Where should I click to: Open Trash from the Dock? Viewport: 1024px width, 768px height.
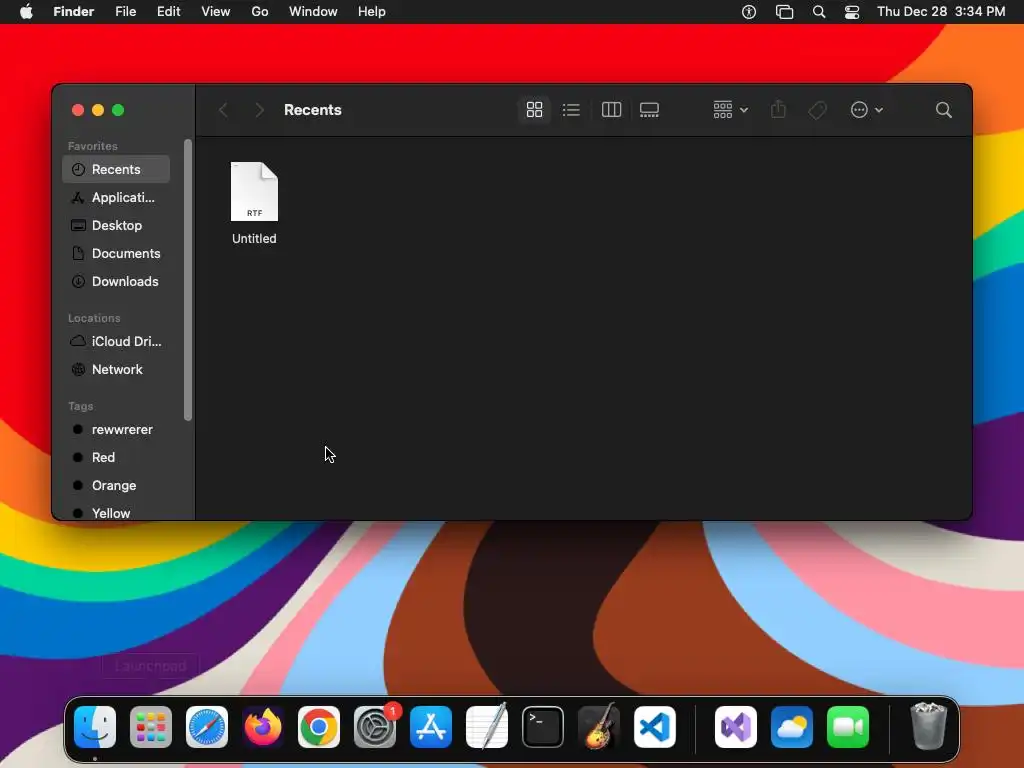tap(929, 726)
